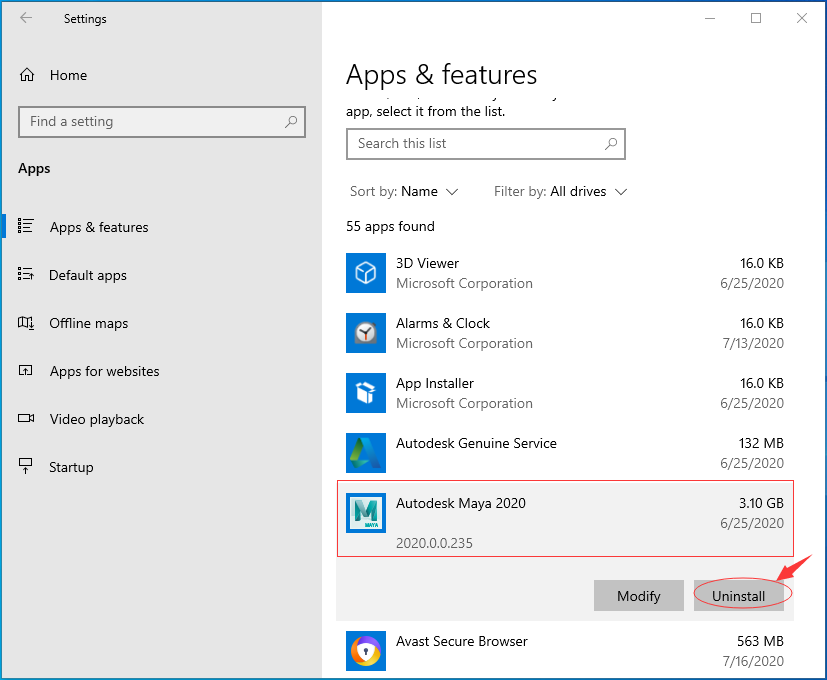Image resolution: width=827 pixels, height=680 pixels.
Task: Open the Sort by Name dropdown
Action: click(x=404, y=191)
